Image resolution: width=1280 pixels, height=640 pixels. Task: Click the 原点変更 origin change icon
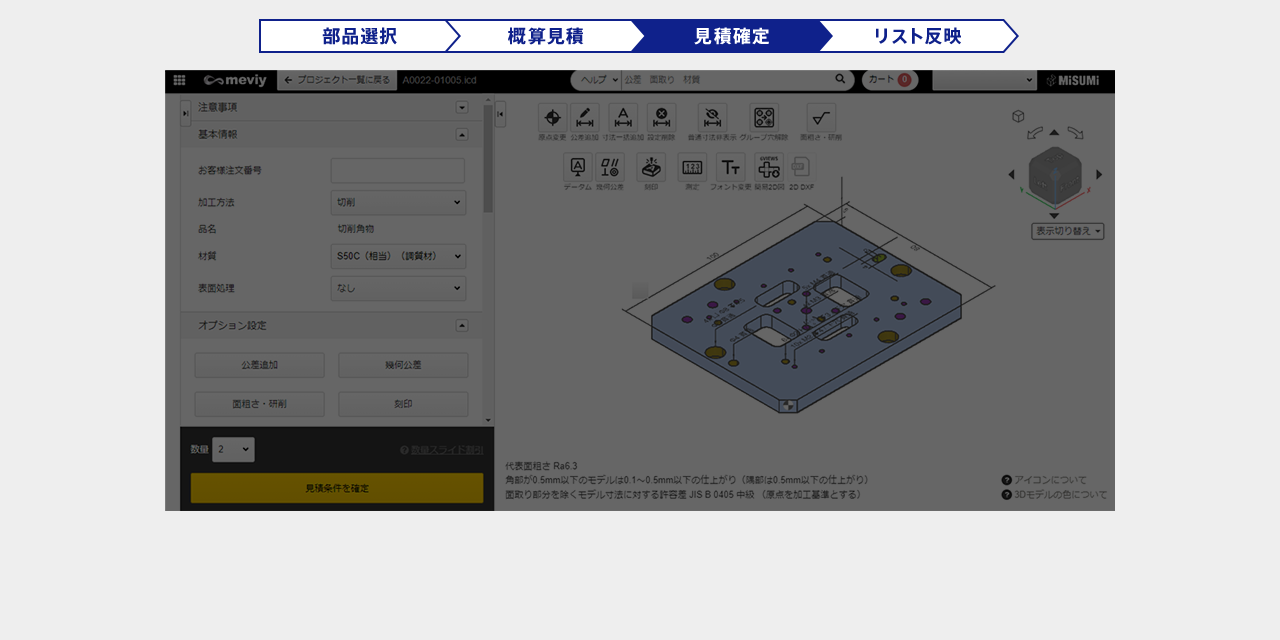coord(552,118)
